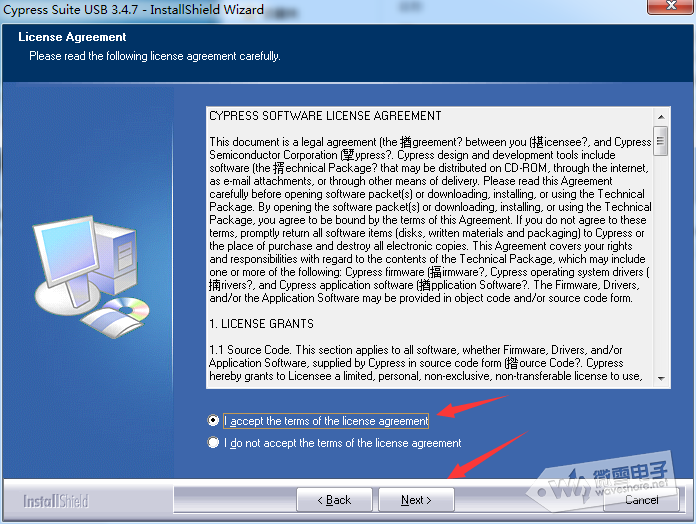
Task: Click the InstallShield logo
Action: click(x=56, y=500)
